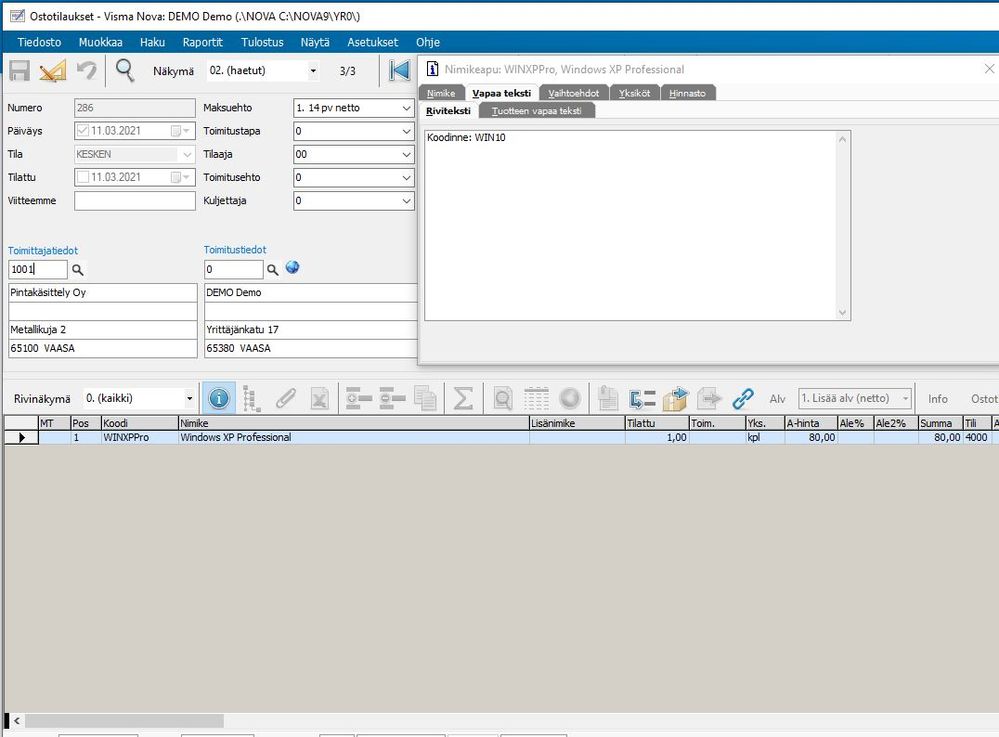The width and height of the screenshot is (999, 737).
Task: Click the Koodi column header
Action: (140, 423)
